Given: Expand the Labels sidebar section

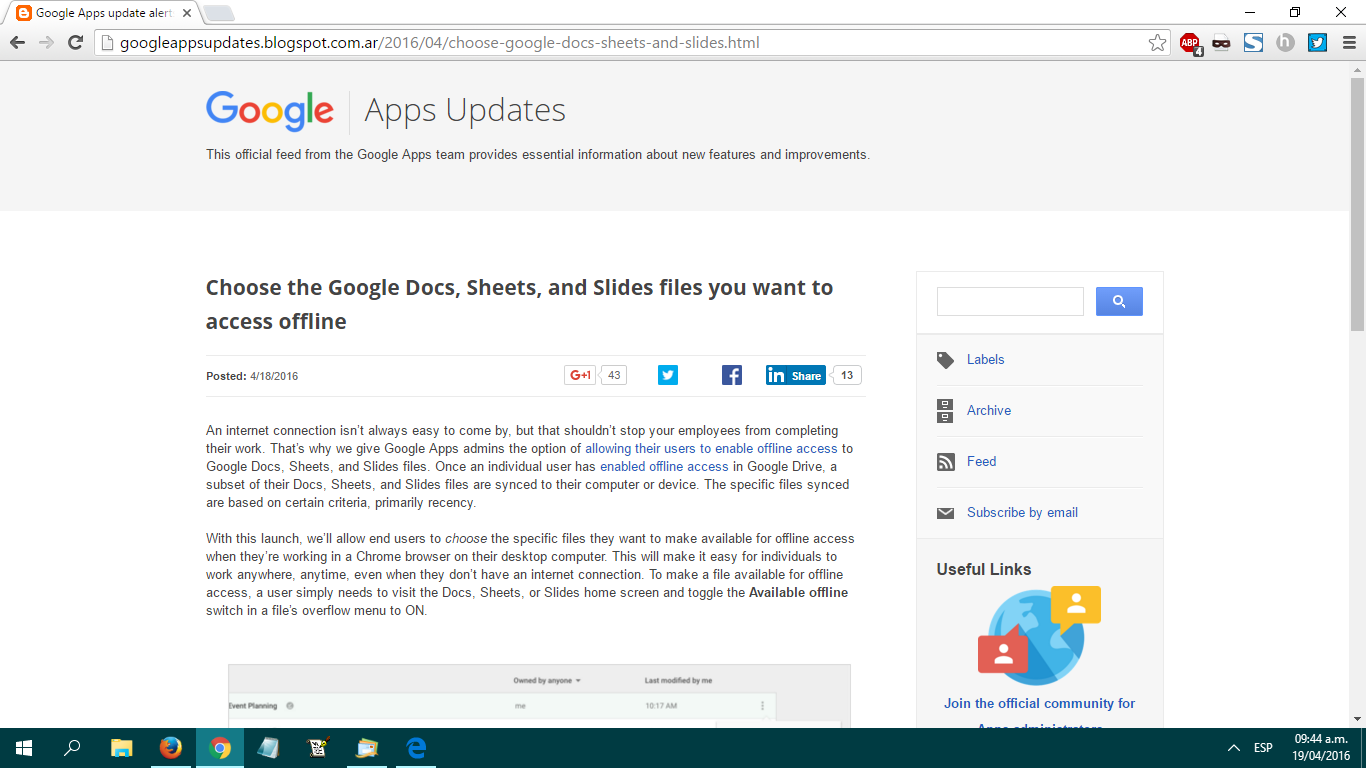Looking at the screenshot, I should pos(985,359).
